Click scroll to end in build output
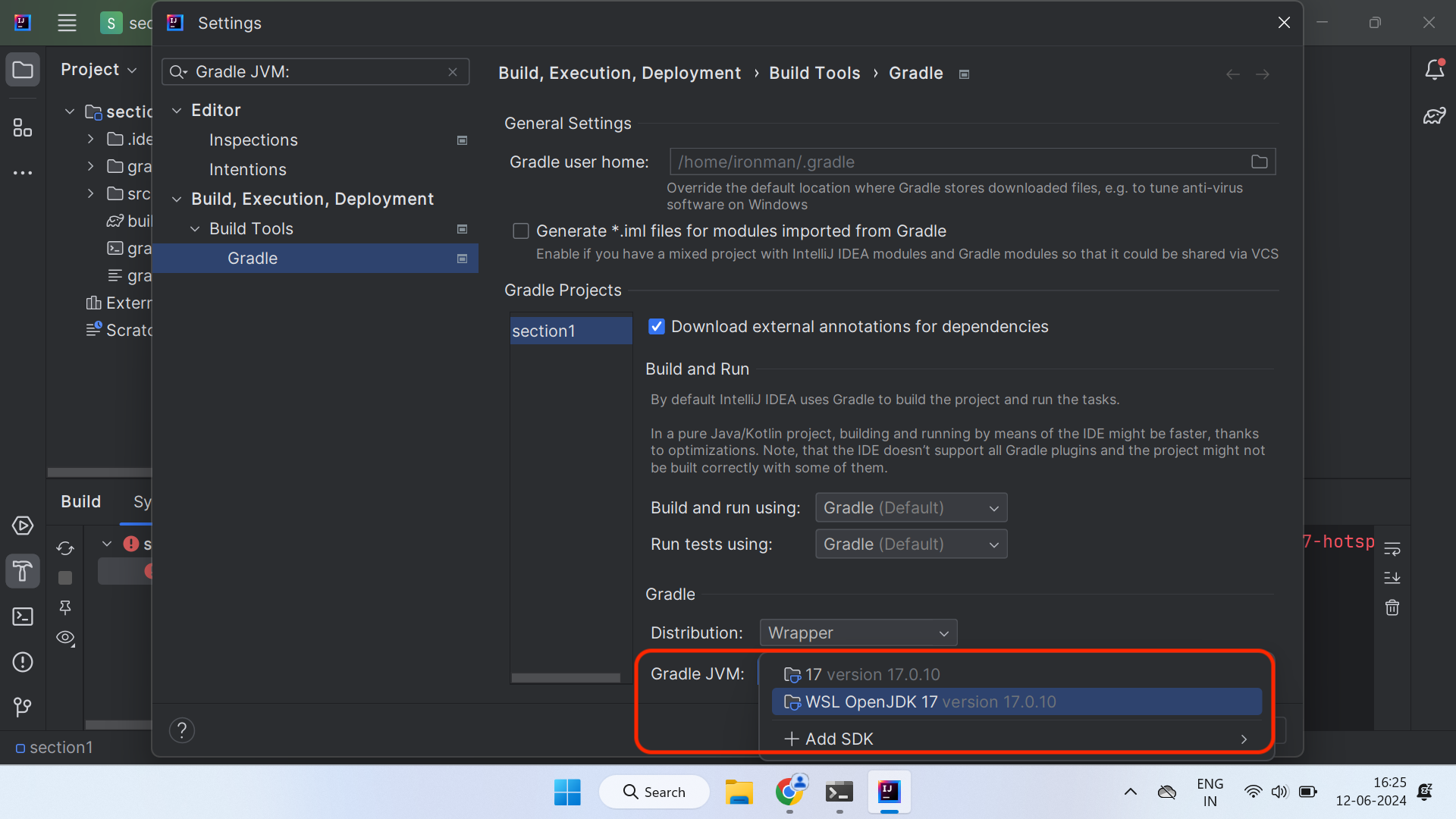1456x819 pixels. tap(1392, 578)
